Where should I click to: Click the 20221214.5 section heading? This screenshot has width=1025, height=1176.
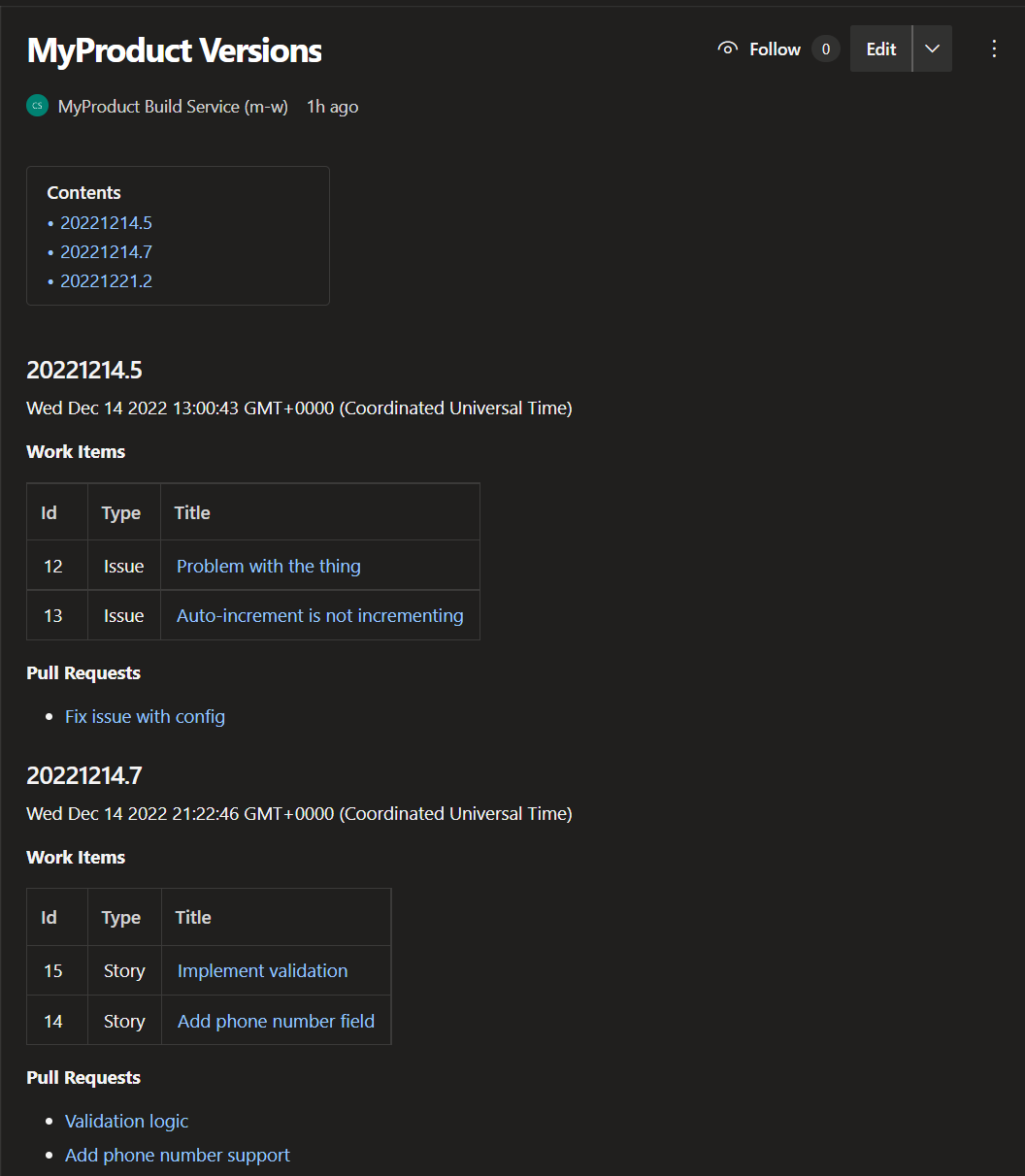(84, 371)
